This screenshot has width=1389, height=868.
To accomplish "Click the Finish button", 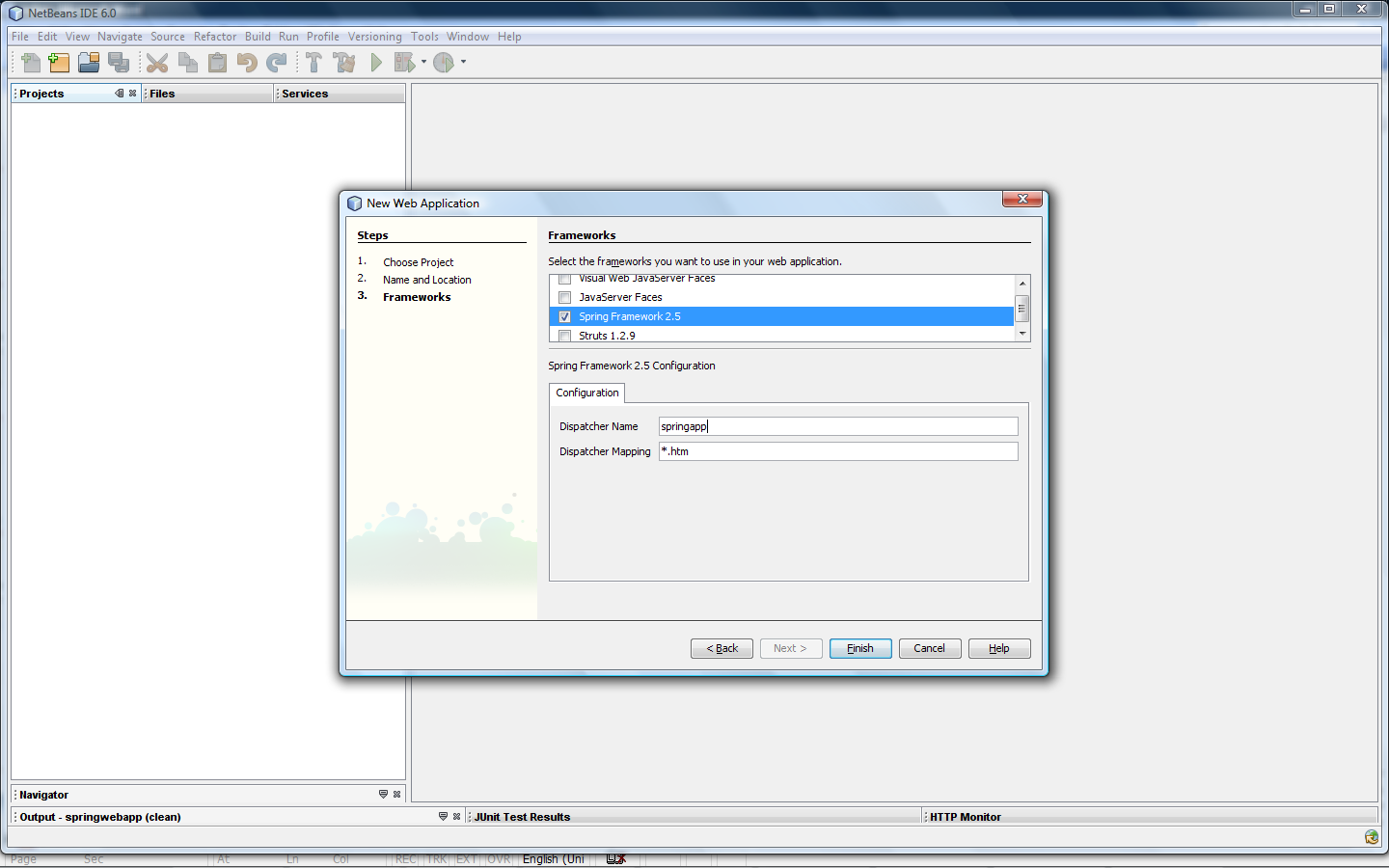I will [x=859, y=648].
